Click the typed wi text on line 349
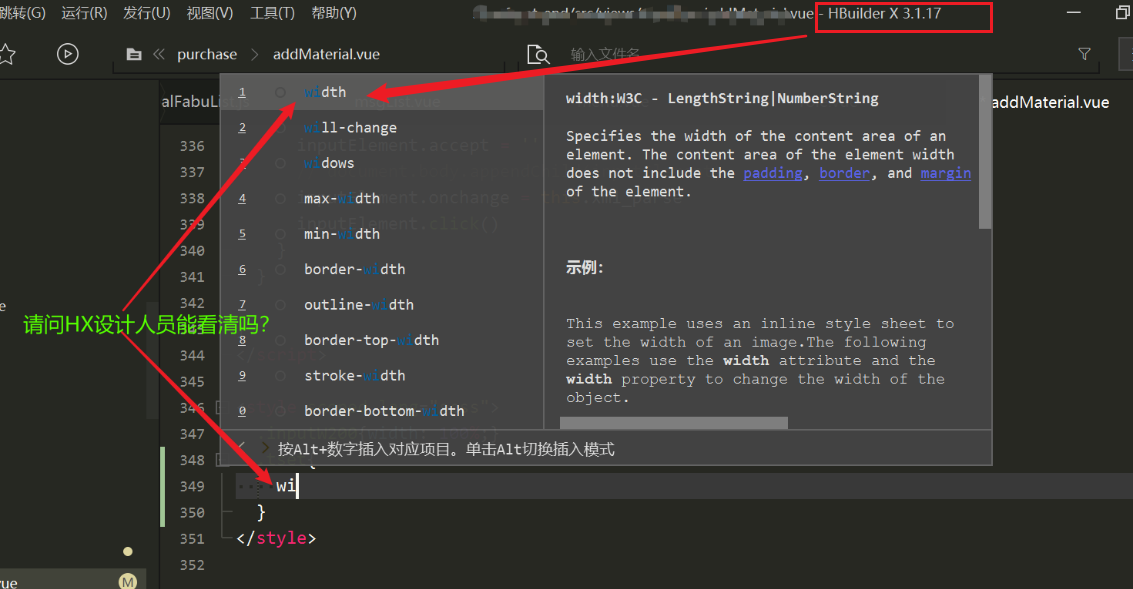Viewport: 1133px width, 589px height. coord(285,486)
